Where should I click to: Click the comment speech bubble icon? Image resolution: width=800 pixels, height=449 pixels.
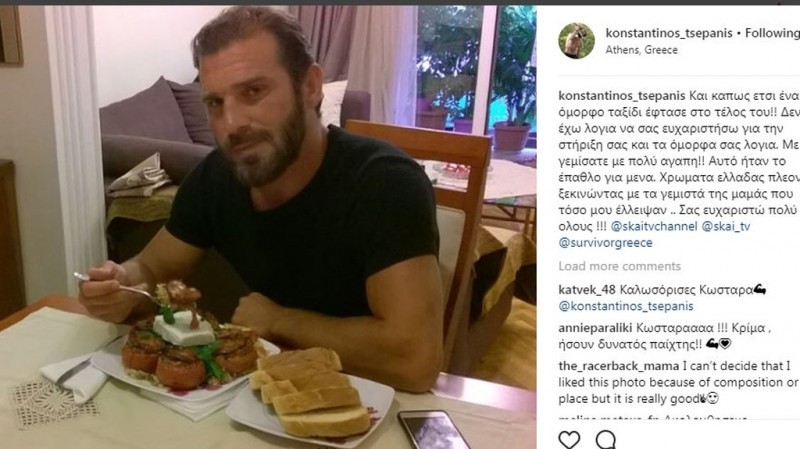(606, 439)
